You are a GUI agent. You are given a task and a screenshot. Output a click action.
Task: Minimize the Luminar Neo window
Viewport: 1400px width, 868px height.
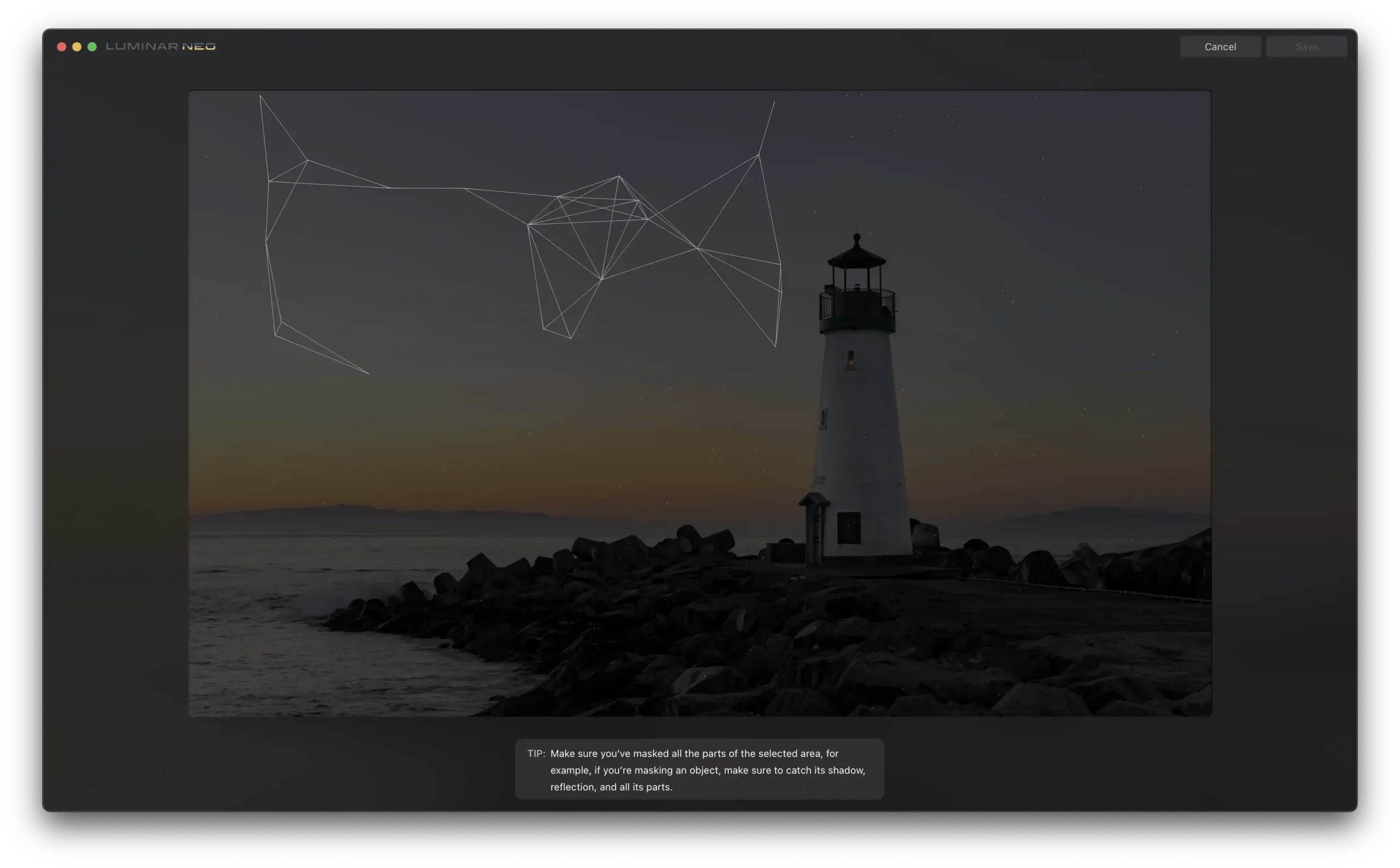[x=77, y=46]
